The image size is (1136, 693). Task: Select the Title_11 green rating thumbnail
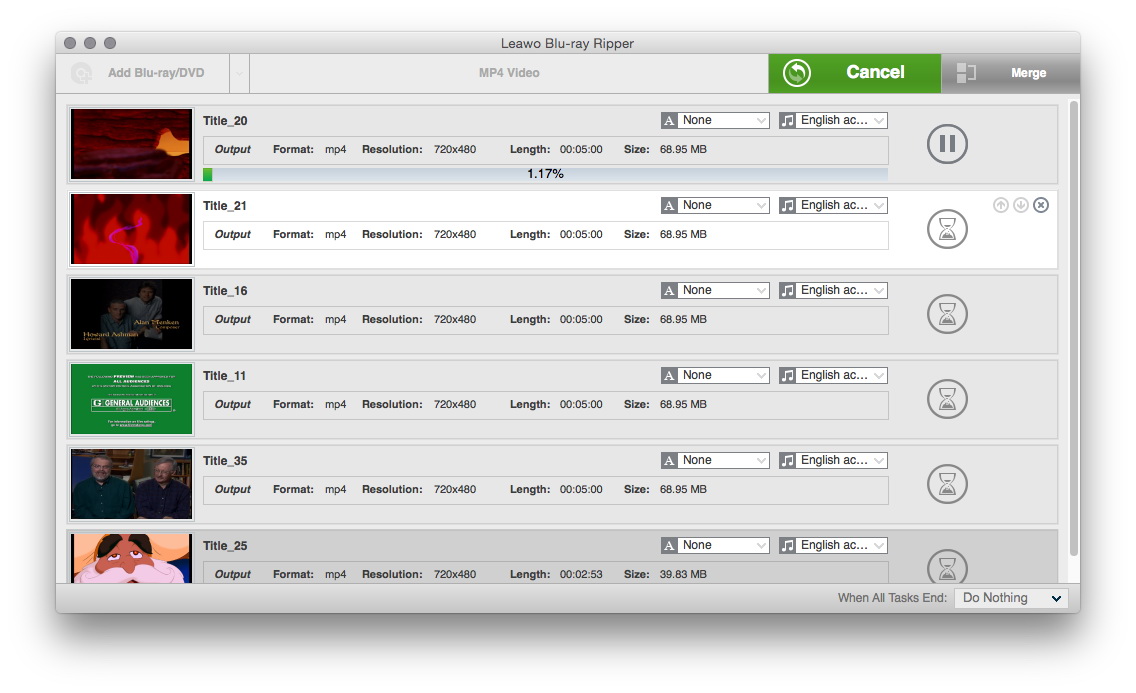coord(131,399)
